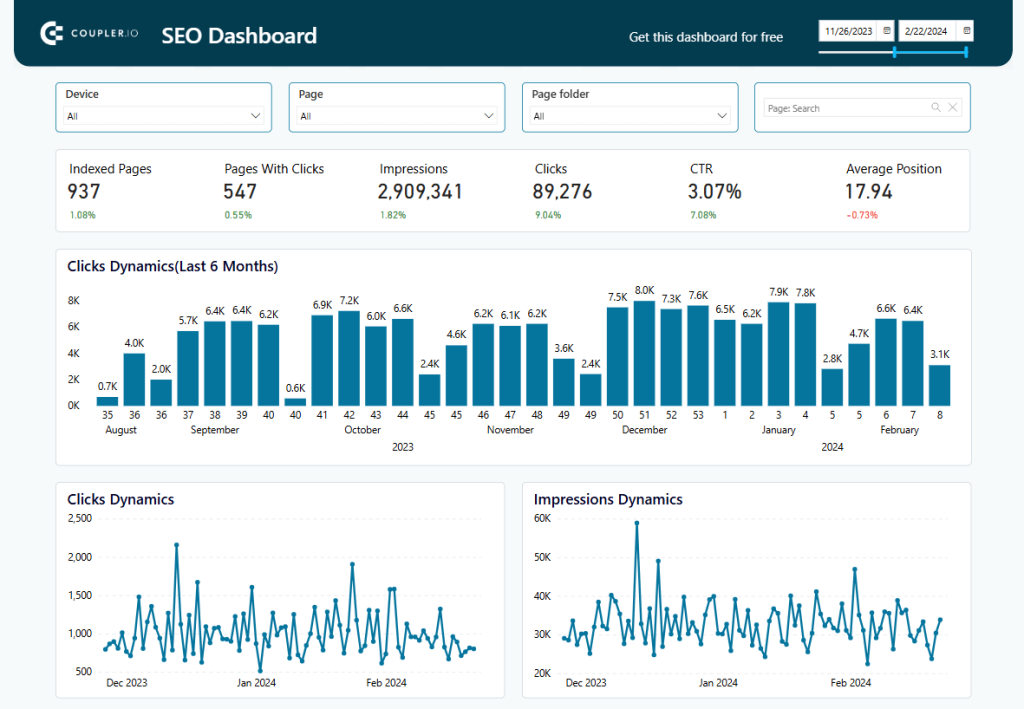Click the SEO Dashboard header title
This screenshot has height=709, width=1024.
238,35
